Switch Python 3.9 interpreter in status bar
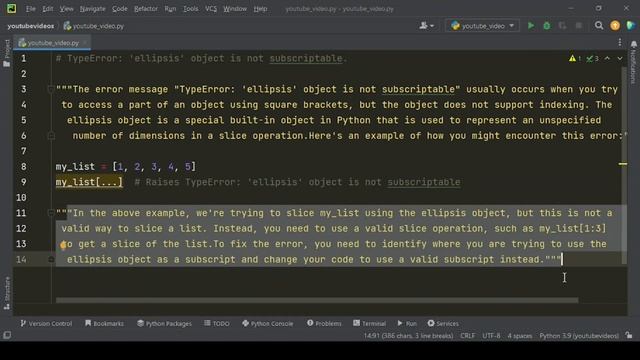Screen dimensions: 640x360 click(x=579, y=336)
